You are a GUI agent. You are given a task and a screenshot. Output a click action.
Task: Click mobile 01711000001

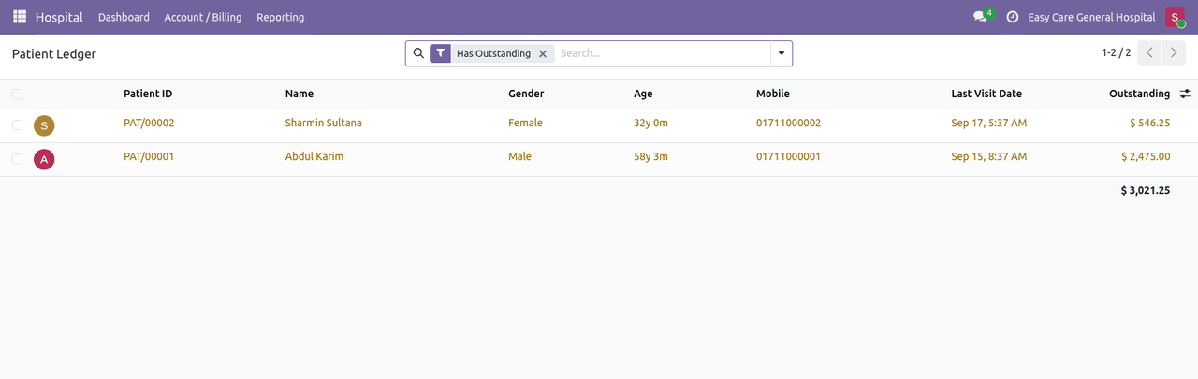pyautogui.click(x=788, y=157)
